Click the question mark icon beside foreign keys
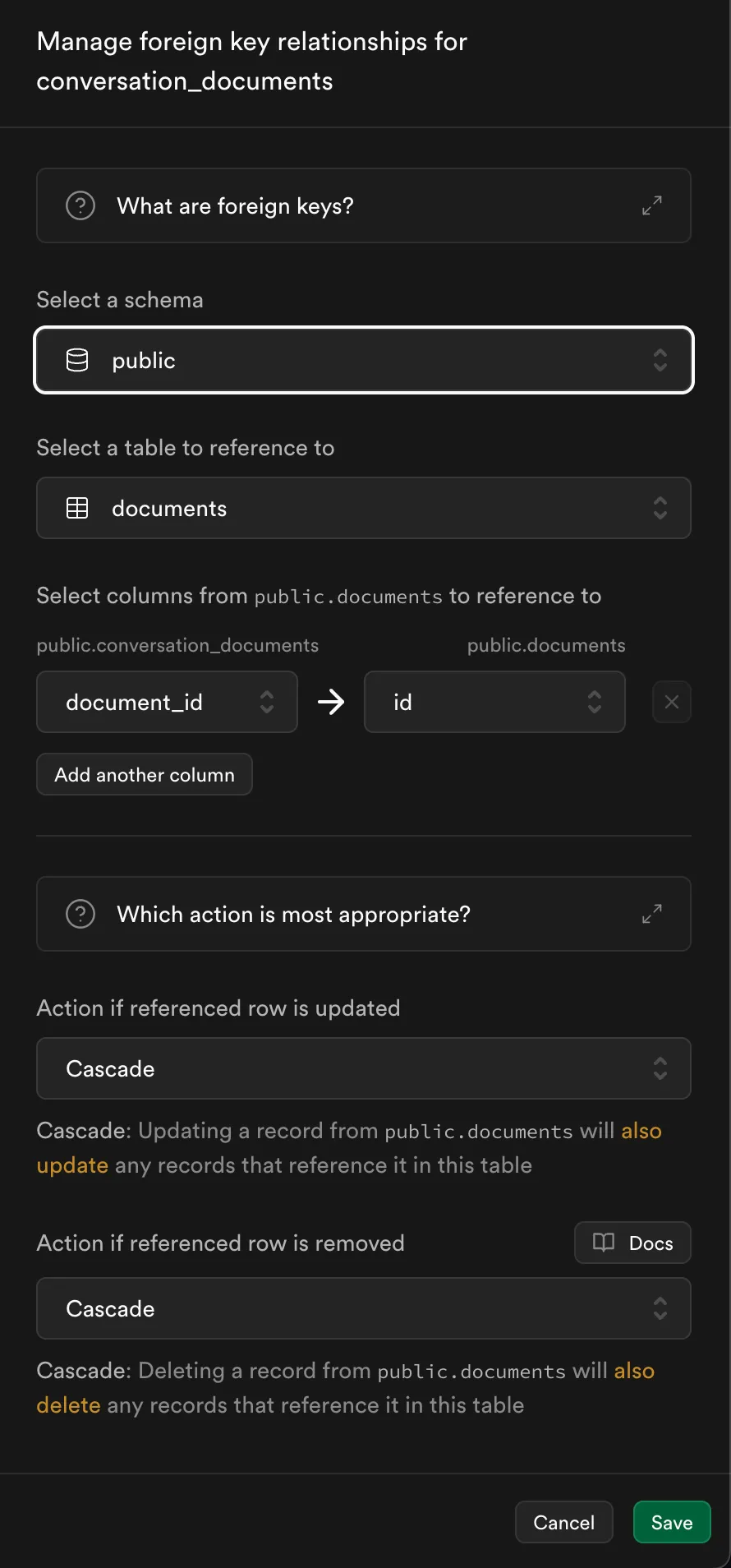Image resolution: width=731 pixels, height=1568 pixels. point(80,205)
